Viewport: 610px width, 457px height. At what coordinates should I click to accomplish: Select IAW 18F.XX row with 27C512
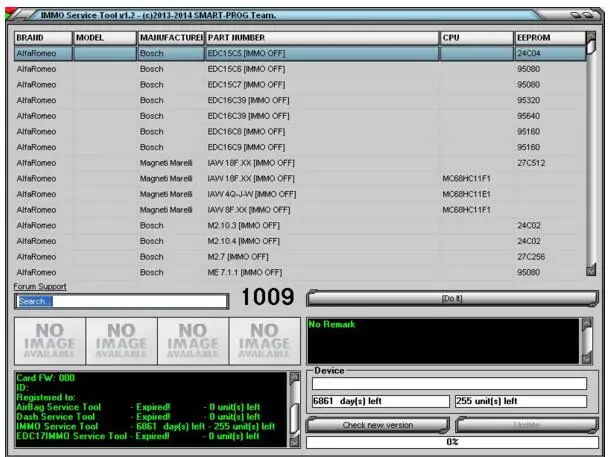click(300, 163)
